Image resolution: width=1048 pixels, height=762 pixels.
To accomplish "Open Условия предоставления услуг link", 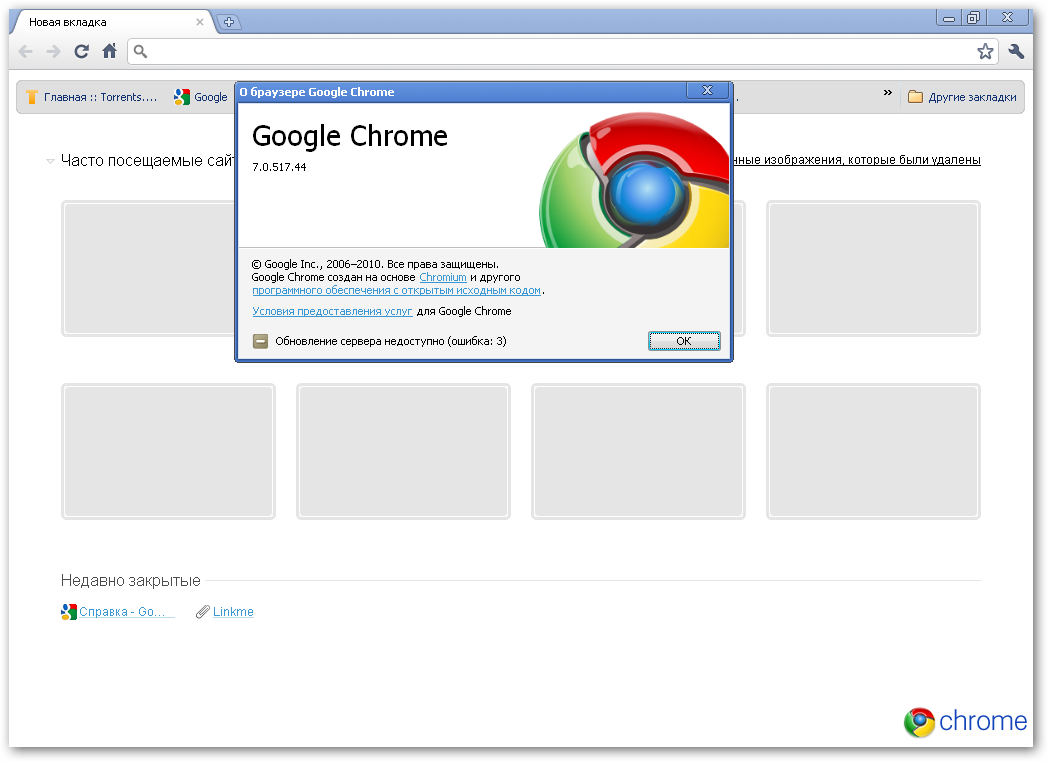I will (x=332, y=311).
